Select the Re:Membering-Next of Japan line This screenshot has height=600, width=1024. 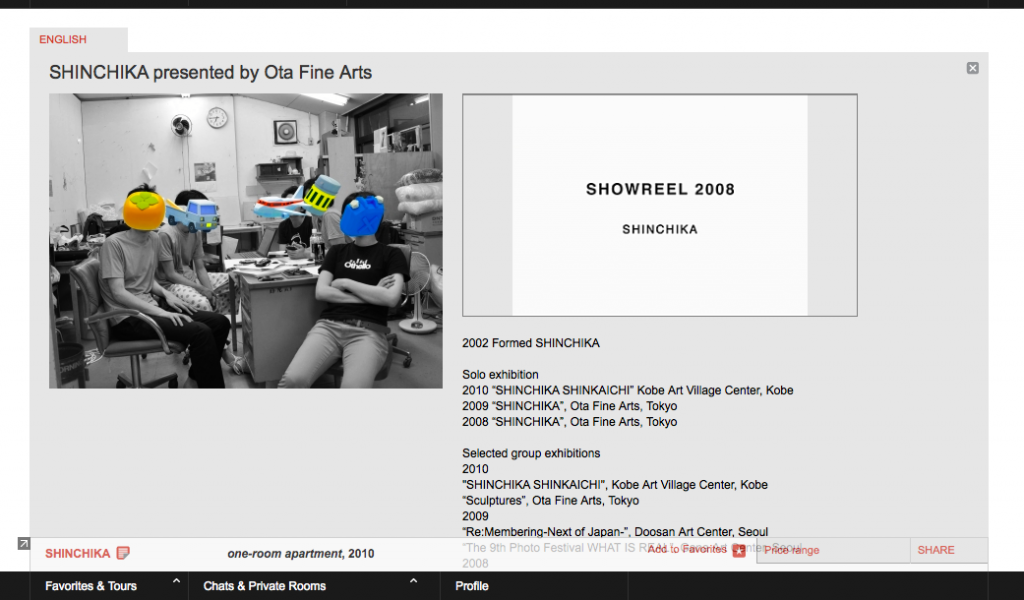click(615, 531)
